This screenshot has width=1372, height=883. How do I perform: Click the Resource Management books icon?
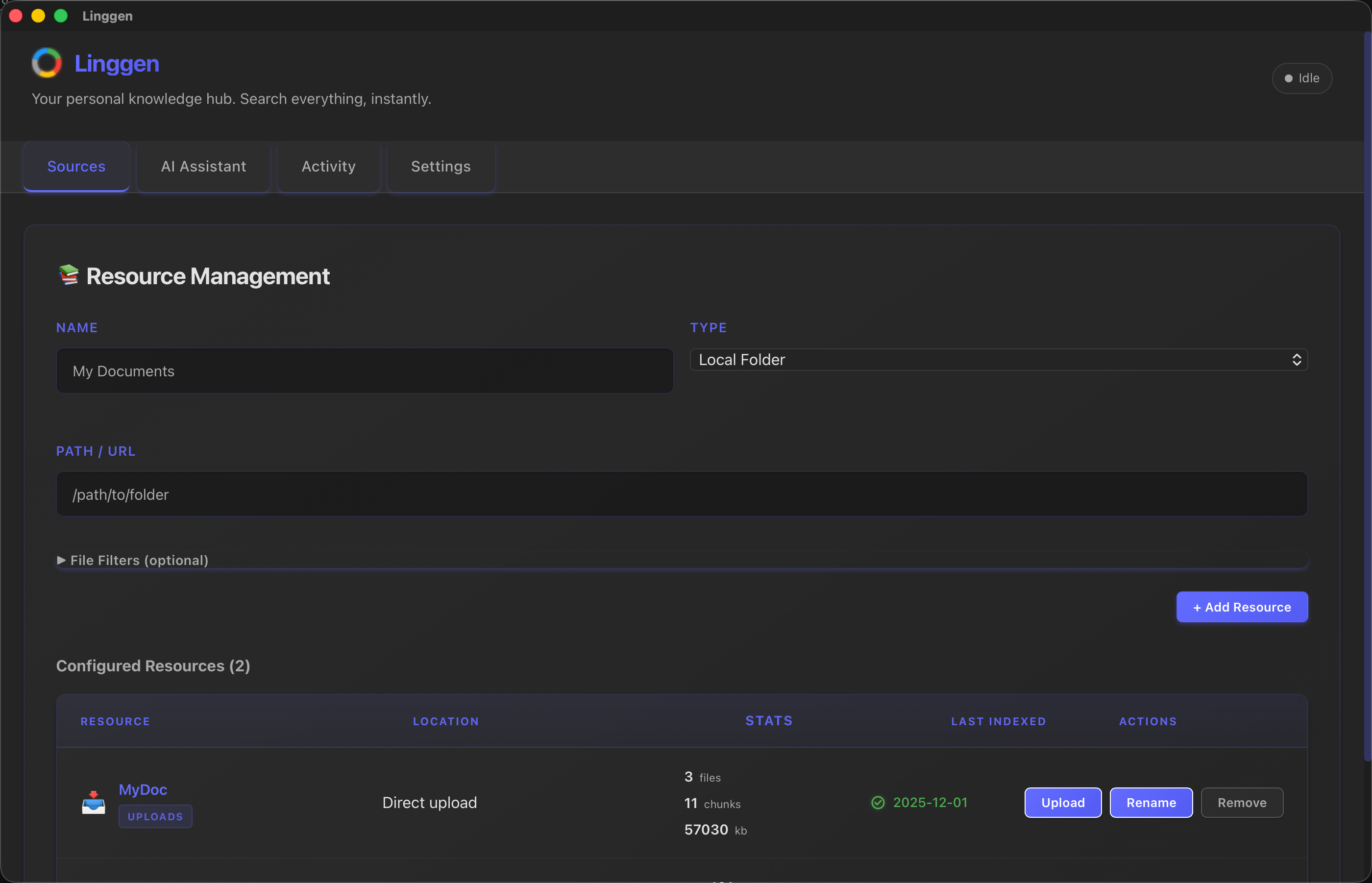(x=69, y=275)
